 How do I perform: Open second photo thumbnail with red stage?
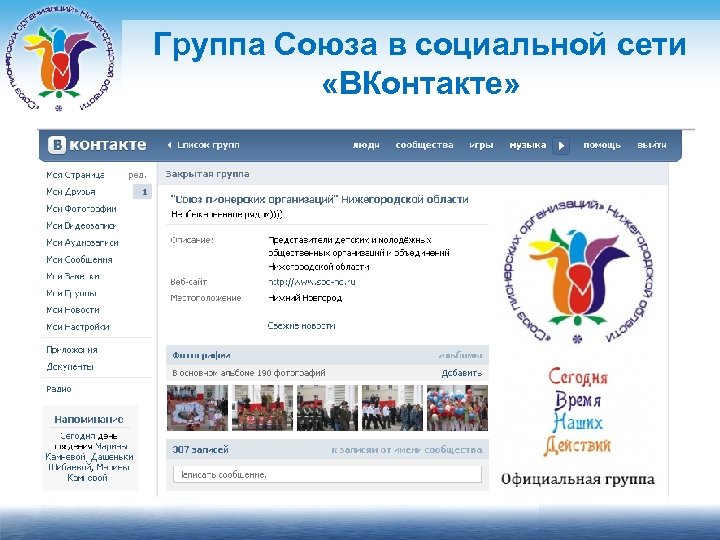262,408
